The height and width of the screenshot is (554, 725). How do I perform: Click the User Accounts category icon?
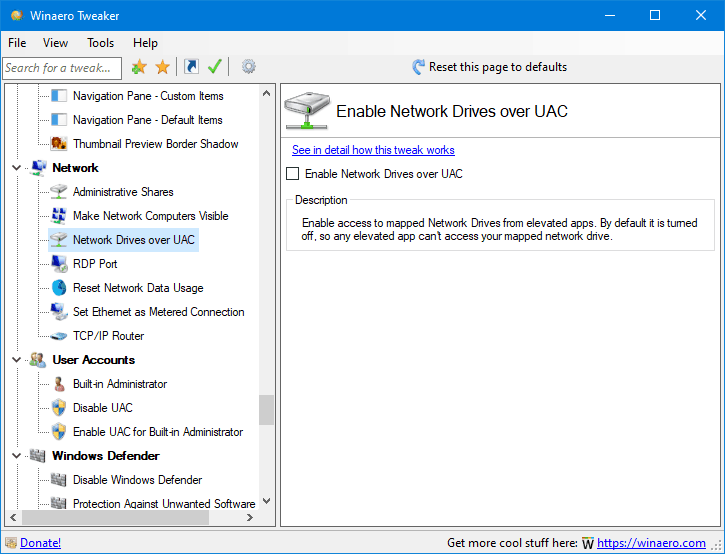38,360
